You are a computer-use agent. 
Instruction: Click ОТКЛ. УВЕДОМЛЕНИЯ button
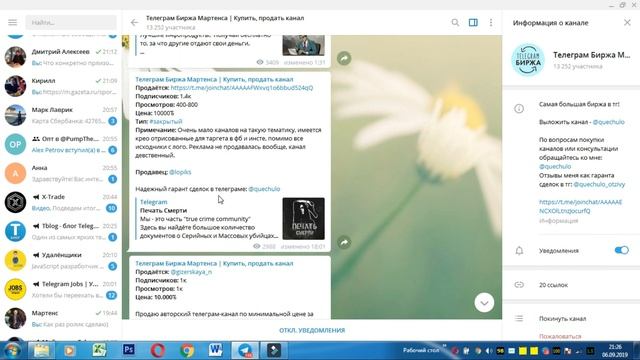pyautogui.click(x=312, y=330)
